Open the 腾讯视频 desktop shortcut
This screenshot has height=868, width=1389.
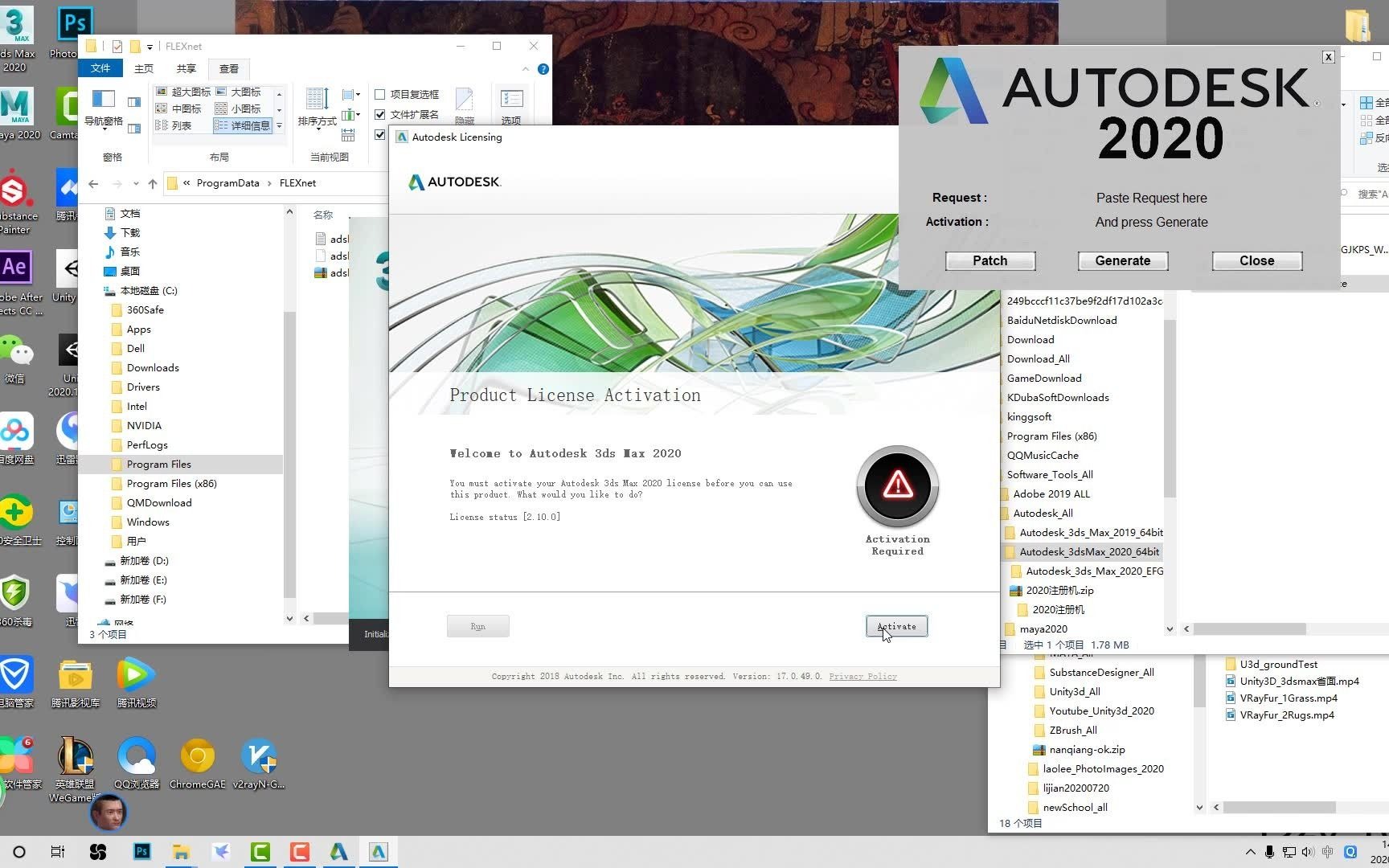coord(137,682)
